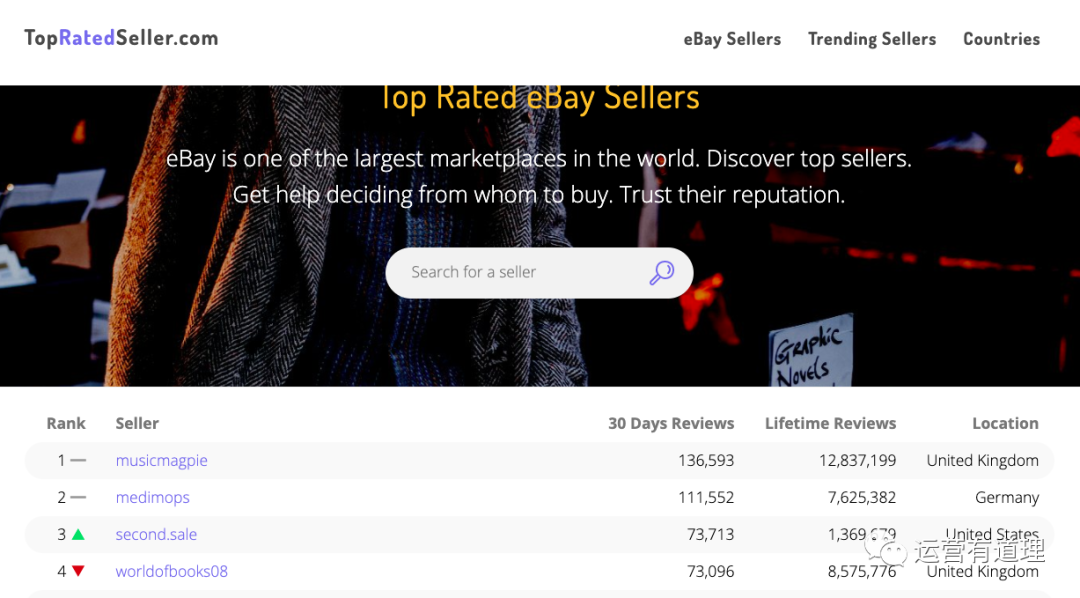Visit the second.sale seller page

(156, 534)
